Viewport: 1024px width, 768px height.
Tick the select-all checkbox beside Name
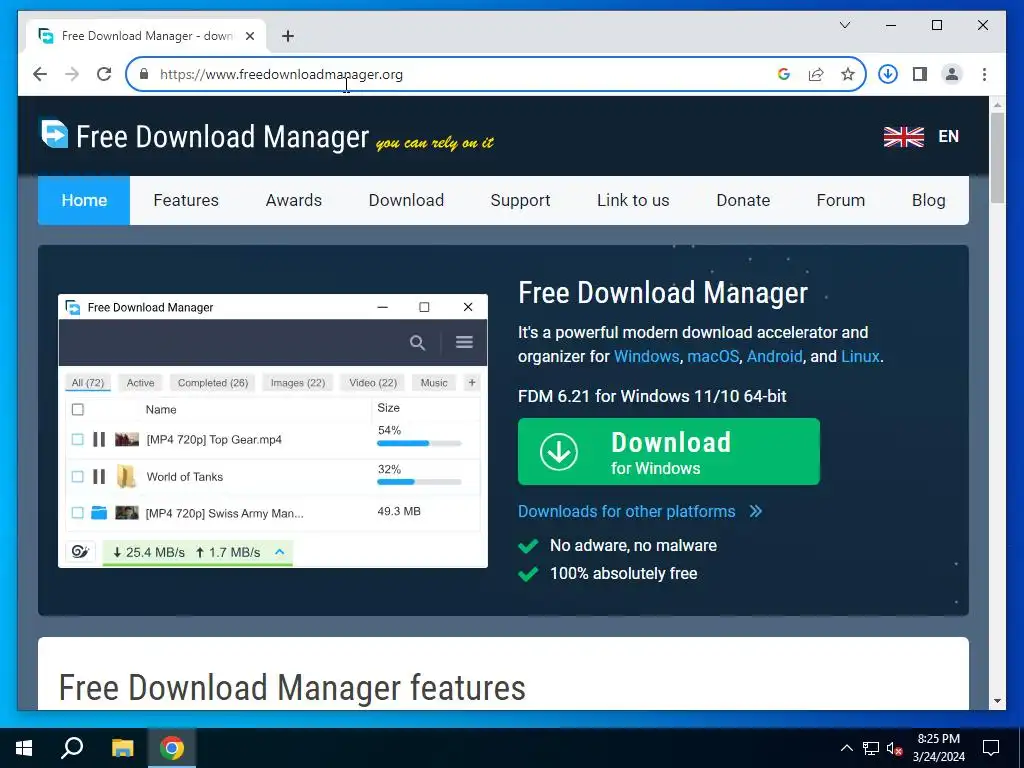(x=78, y=409)
